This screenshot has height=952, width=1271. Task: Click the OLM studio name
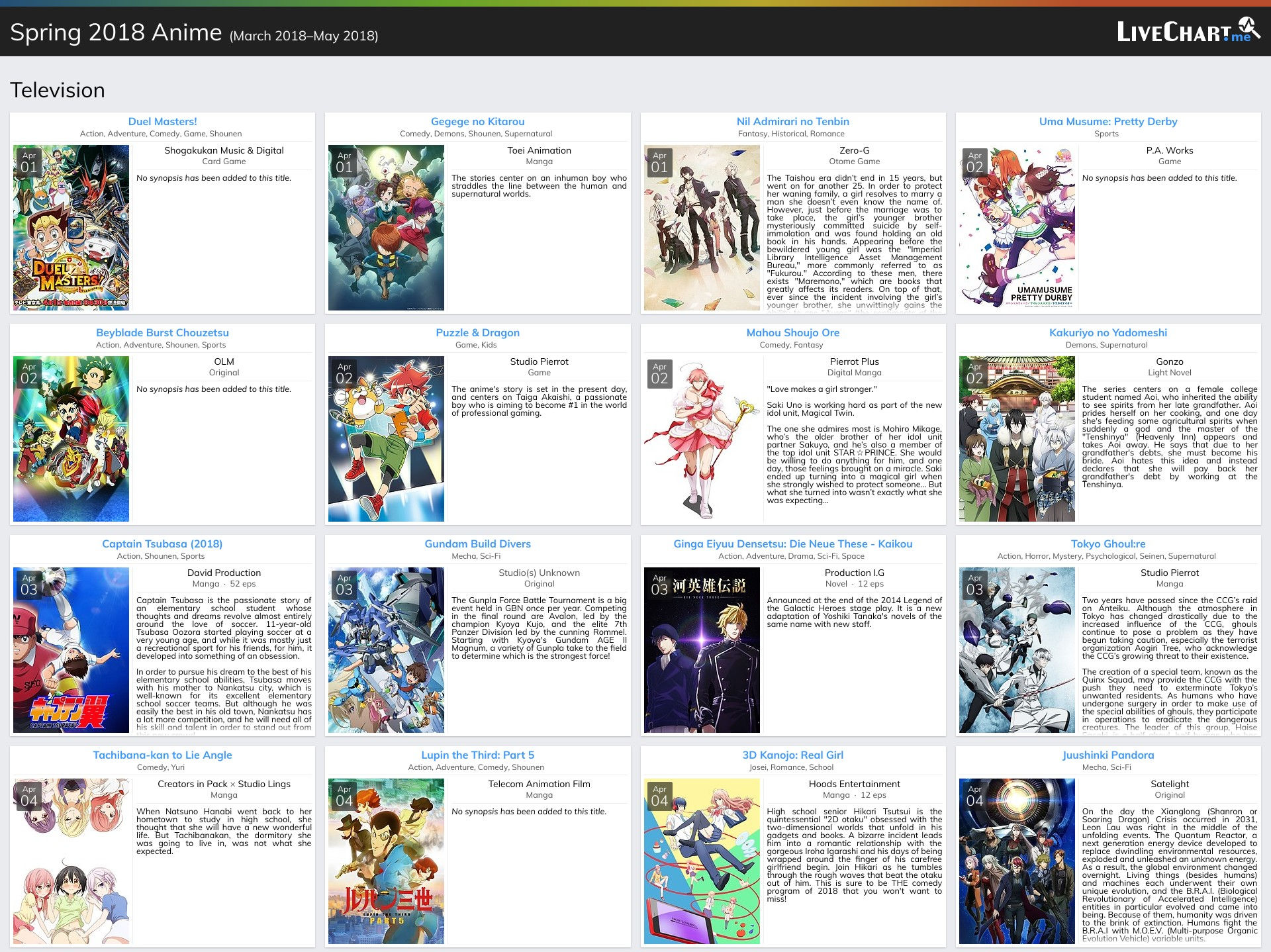pyautogui.click(x=224, y=361)
